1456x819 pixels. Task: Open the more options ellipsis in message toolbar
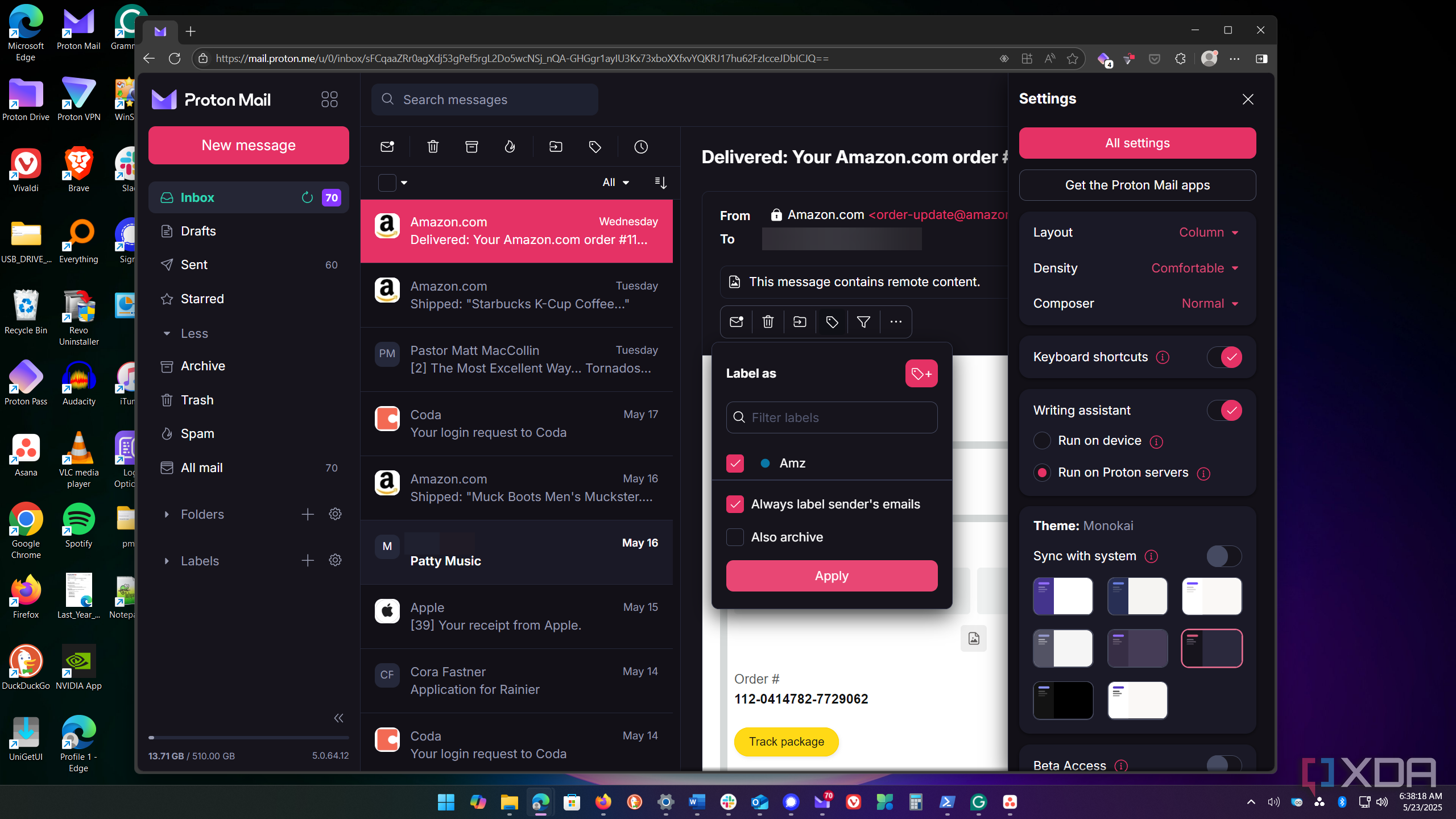pyautogui.click(x=896, y=322)
